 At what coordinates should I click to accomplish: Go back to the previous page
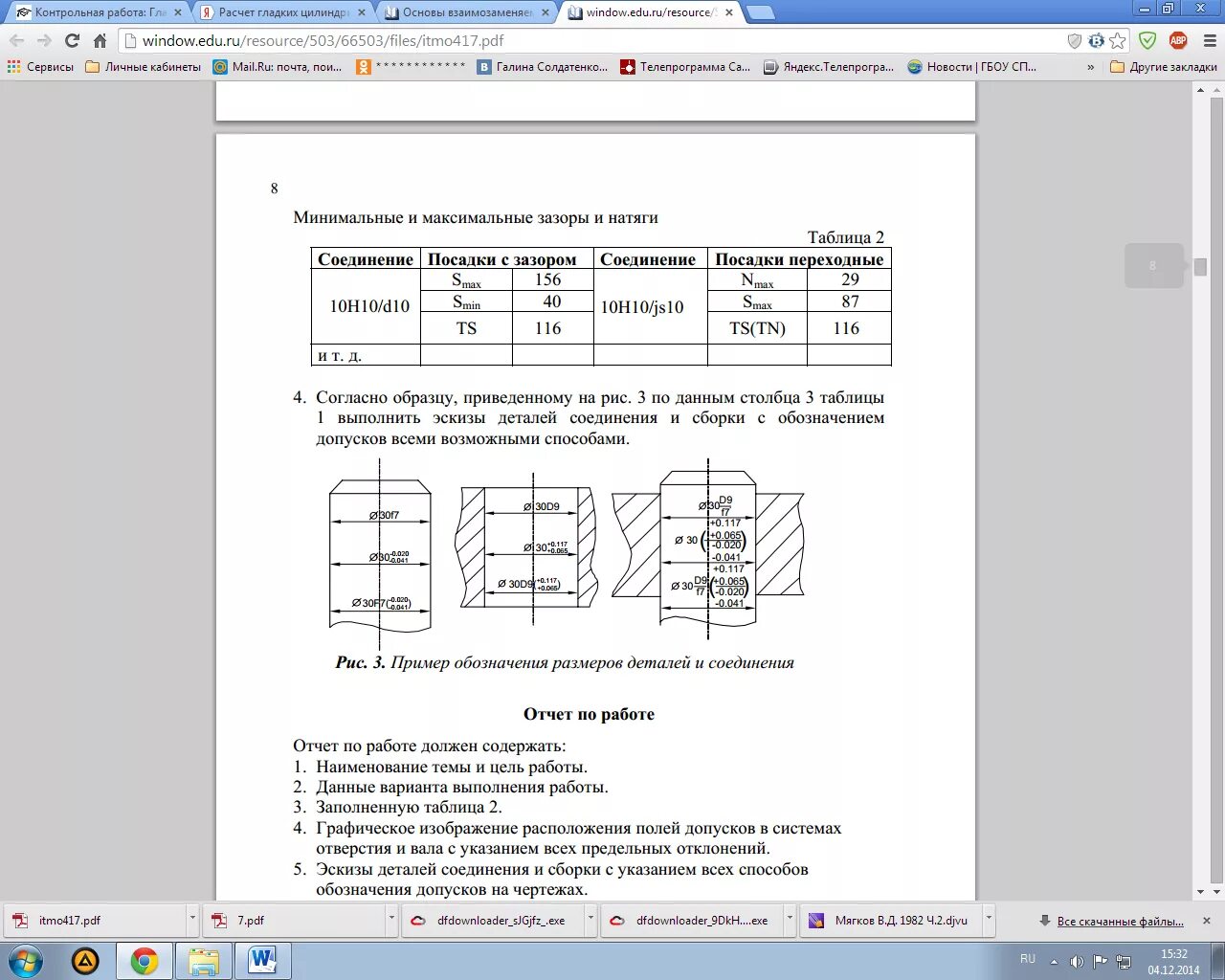[x=16, y=41]
